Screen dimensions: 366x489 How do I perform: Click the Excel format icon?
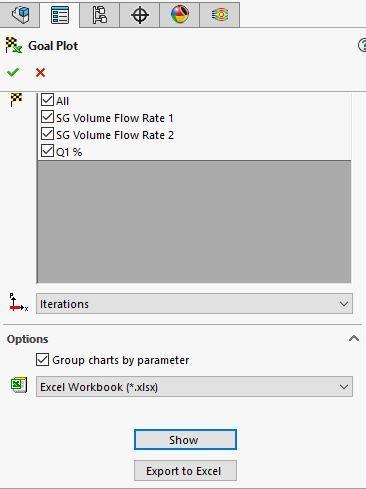pyautogui.click(x=19, y=385)
